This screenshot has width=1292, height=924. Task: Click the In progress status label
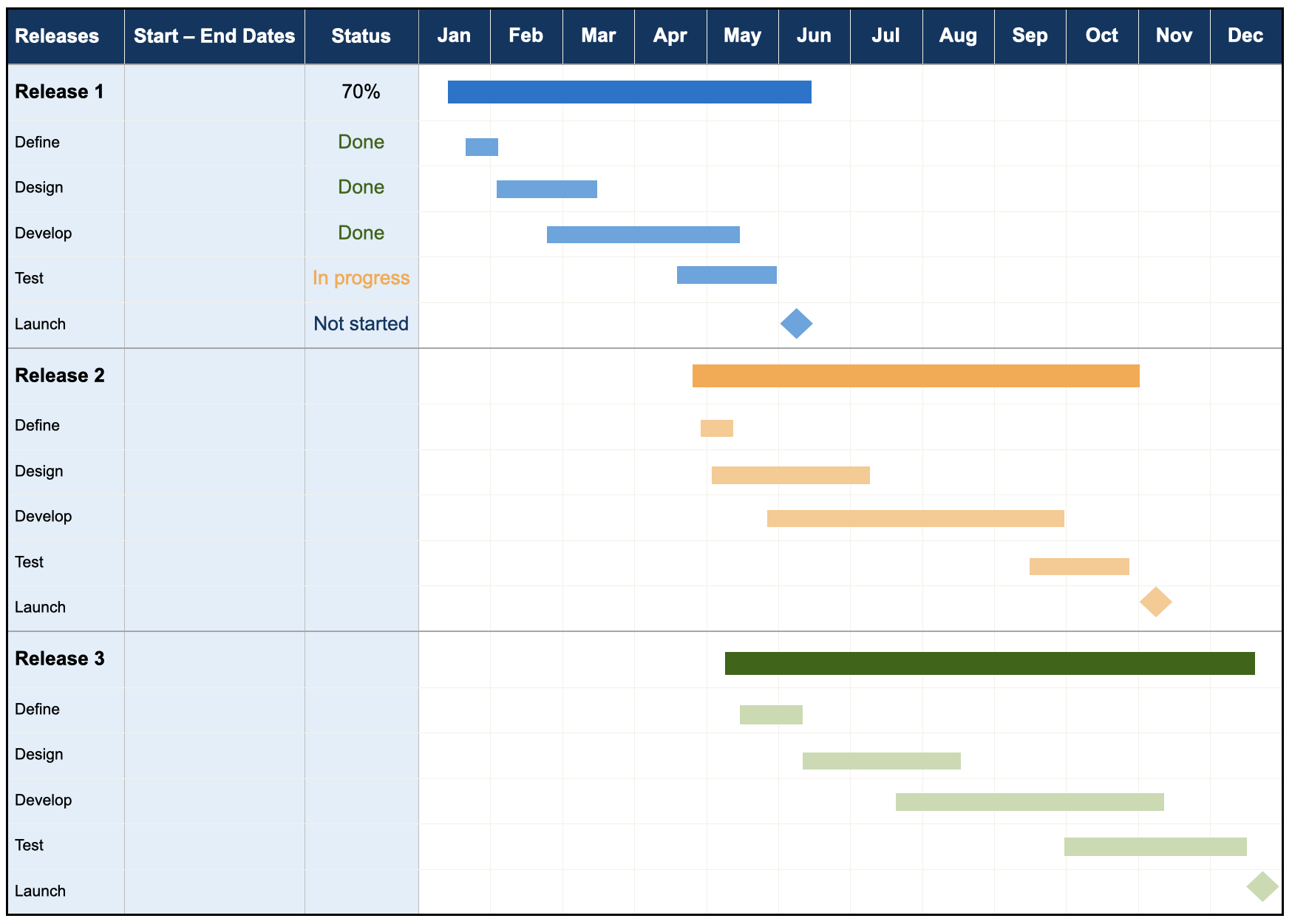pos(361,278)
